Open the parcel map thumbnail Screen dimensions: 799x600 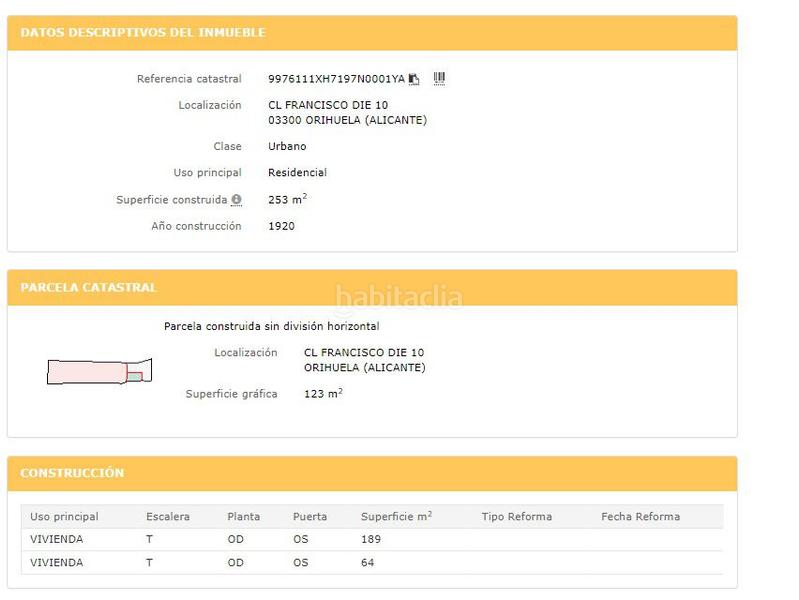pyautogui.click(x=100, y=371)
